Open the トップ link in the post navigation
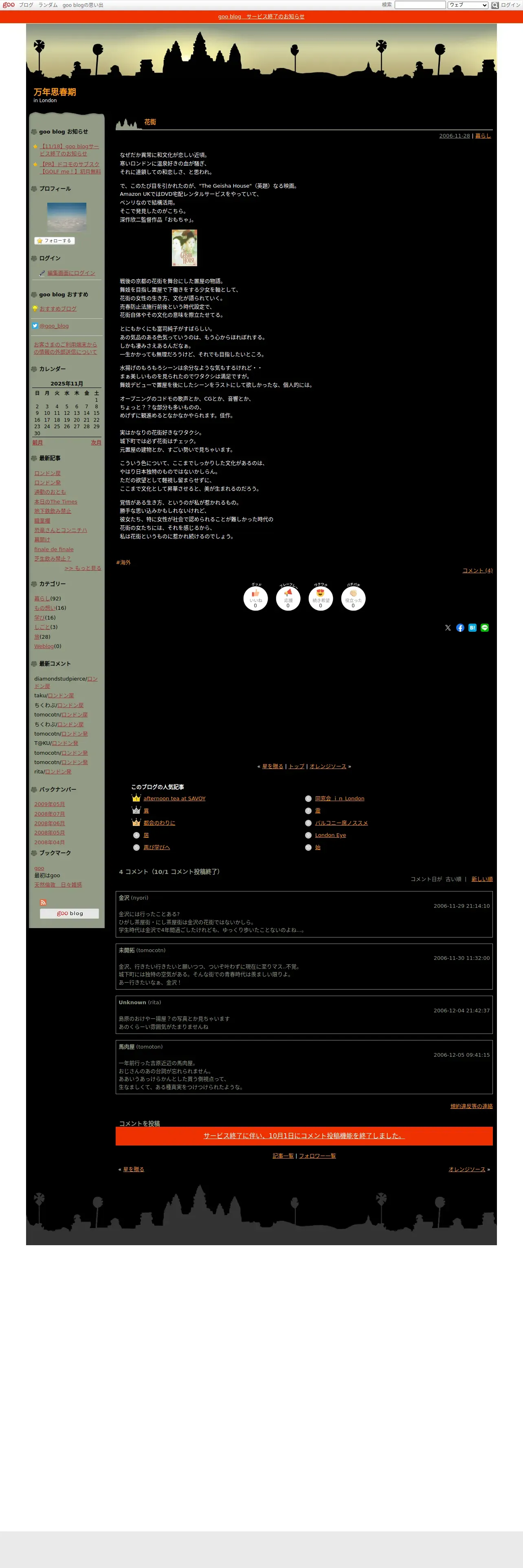Image resolution: width=523 pixels, height=1568 pixels. point(297,766)
